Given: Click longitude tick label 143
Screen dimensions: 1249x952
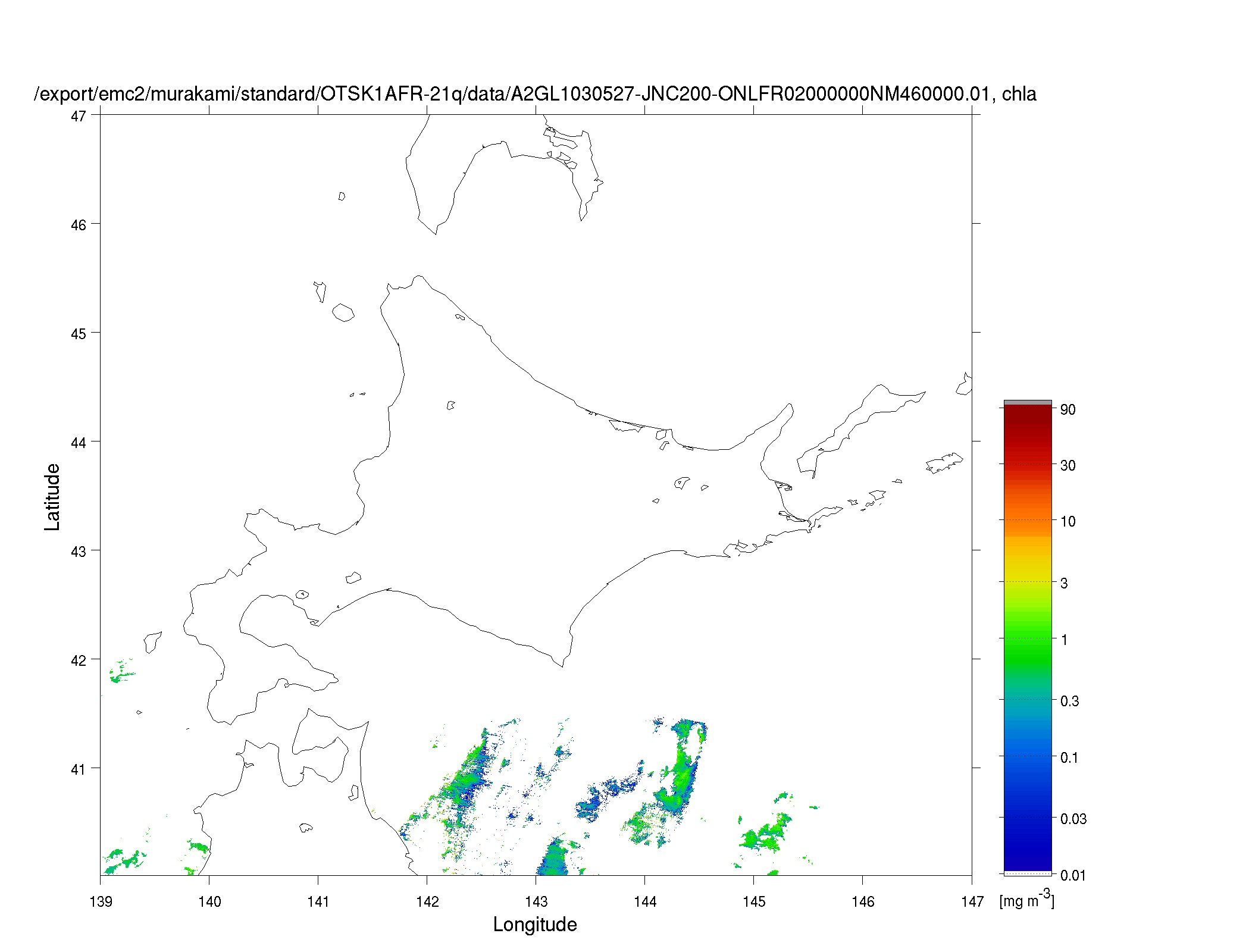Looking at the screenshot, I should pyautogui.click(x=536, y=901).
